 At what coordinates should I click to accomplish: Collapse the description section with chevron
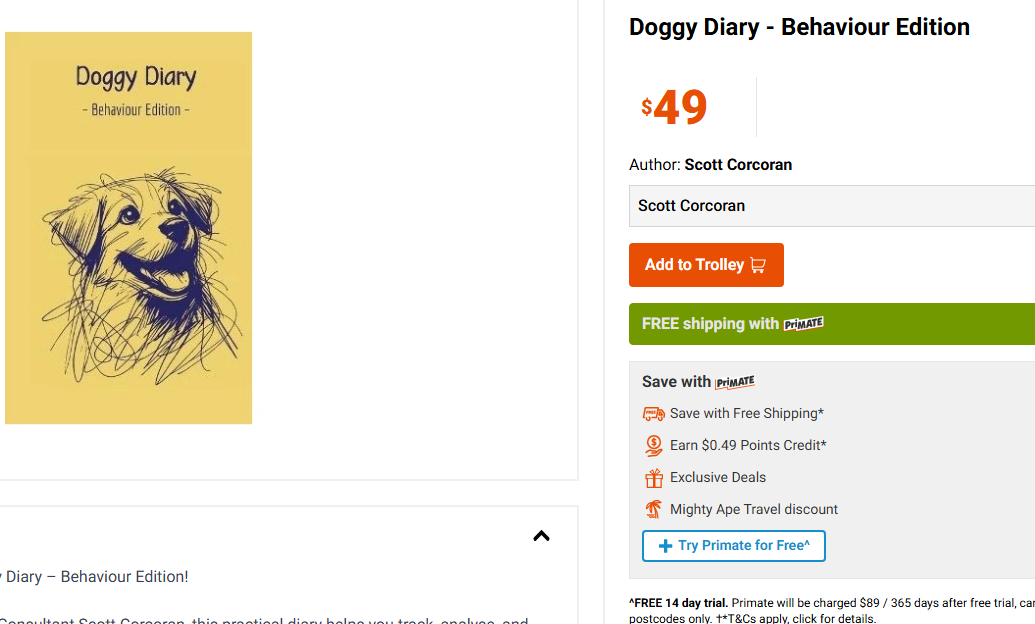pyautogui.click(x=541, y=536)
